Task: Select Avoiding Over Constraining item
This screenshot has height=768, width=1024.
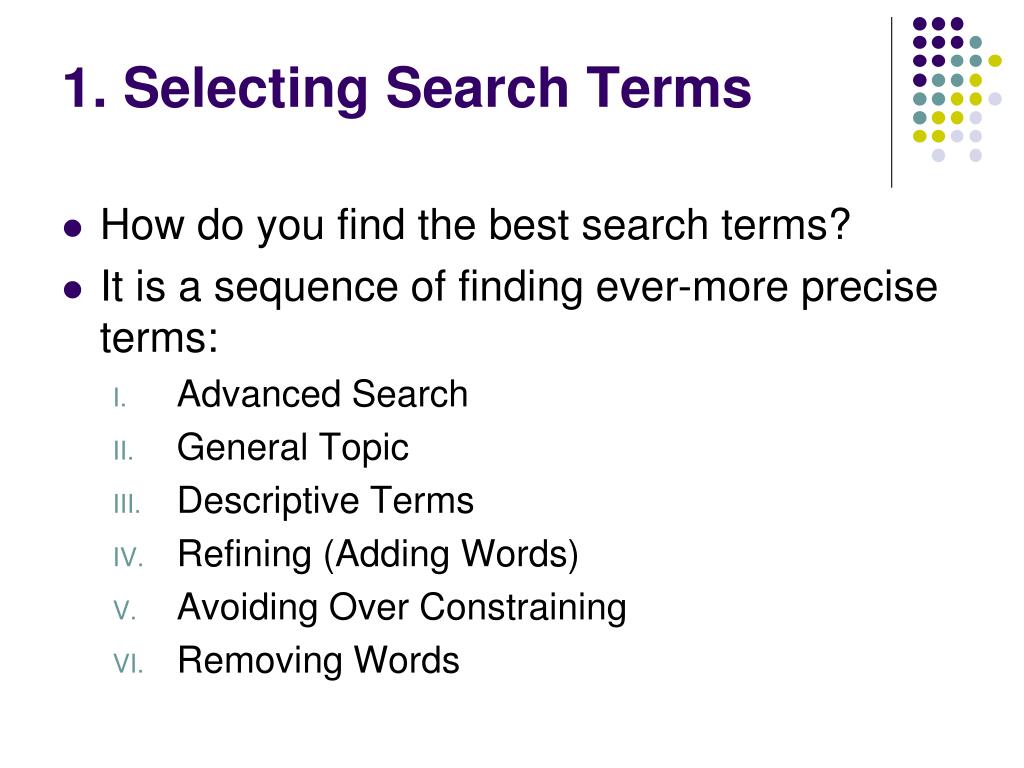Action: click(402, 608)
